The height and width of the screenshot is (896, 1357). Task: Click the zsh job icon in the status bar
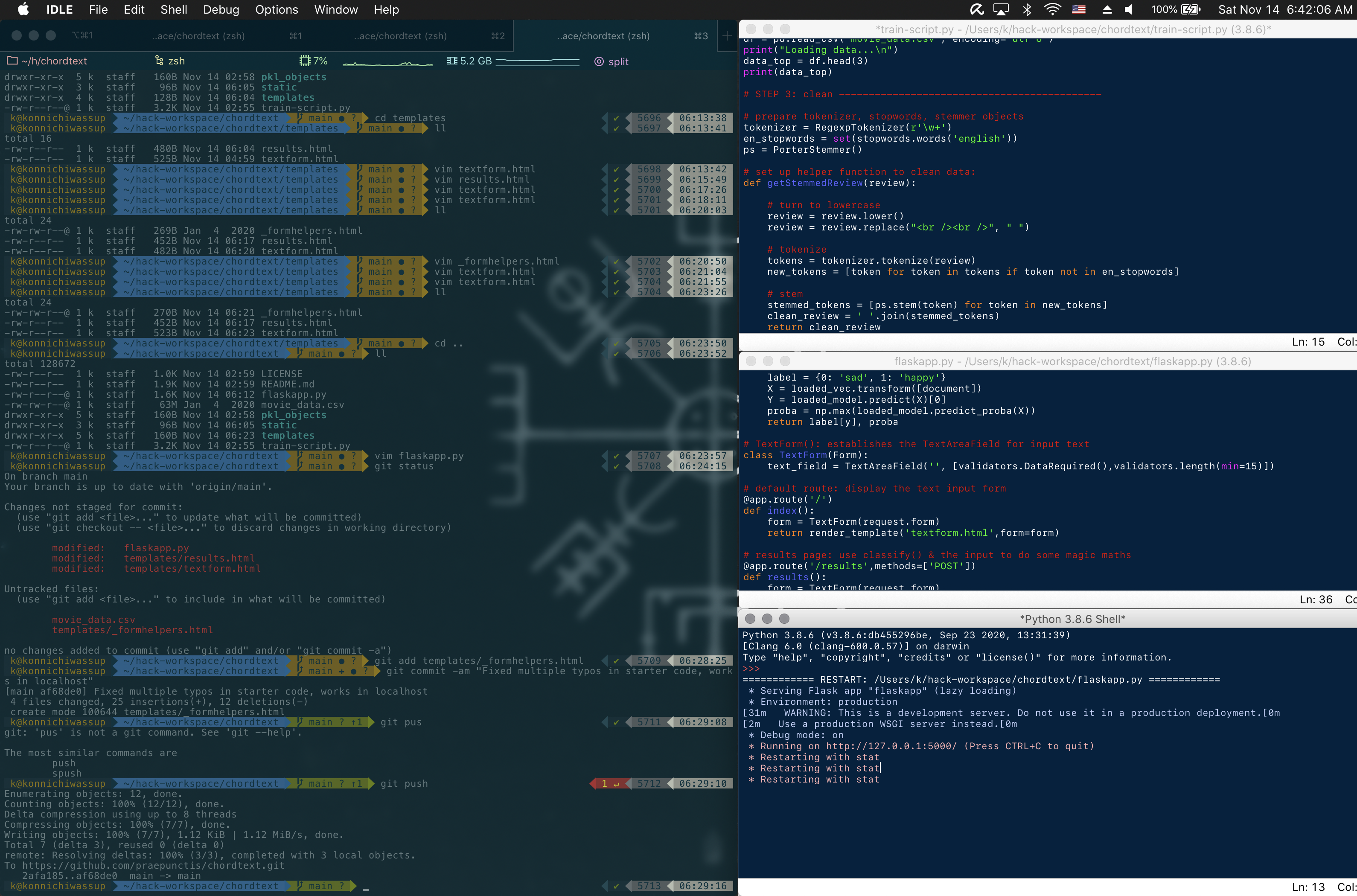[x=160, y=61]
